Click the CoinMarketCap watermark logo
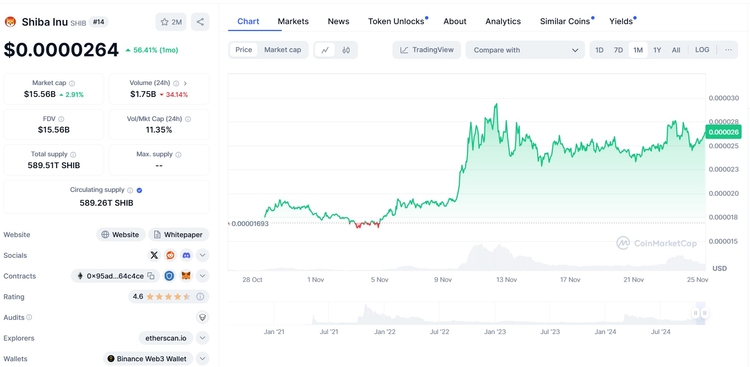 (x=656, y=243)
